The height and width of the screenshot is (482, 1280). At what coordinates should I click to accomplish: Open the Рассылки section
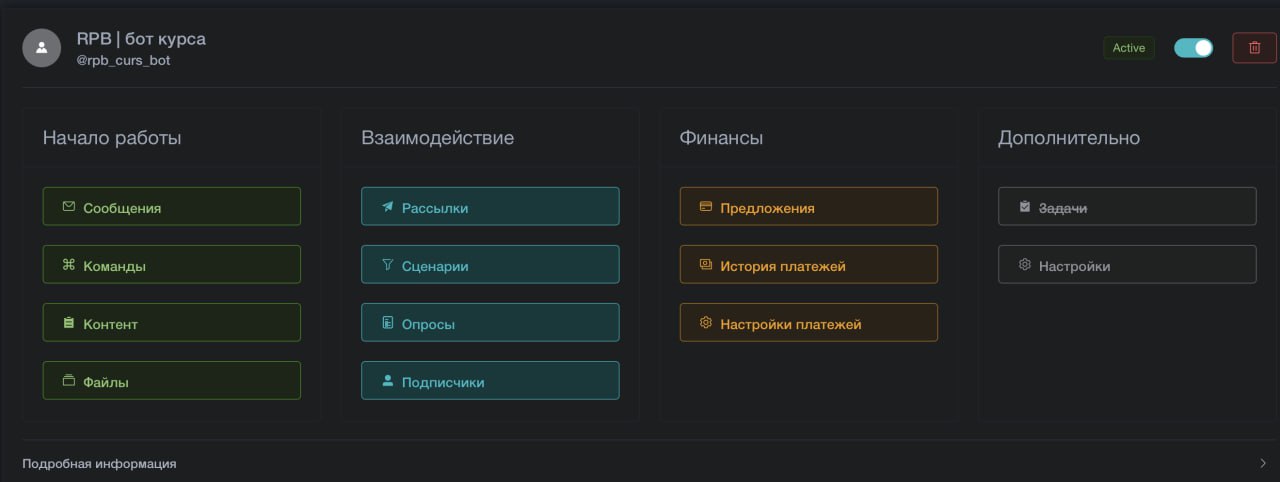(x=490, y=206)
